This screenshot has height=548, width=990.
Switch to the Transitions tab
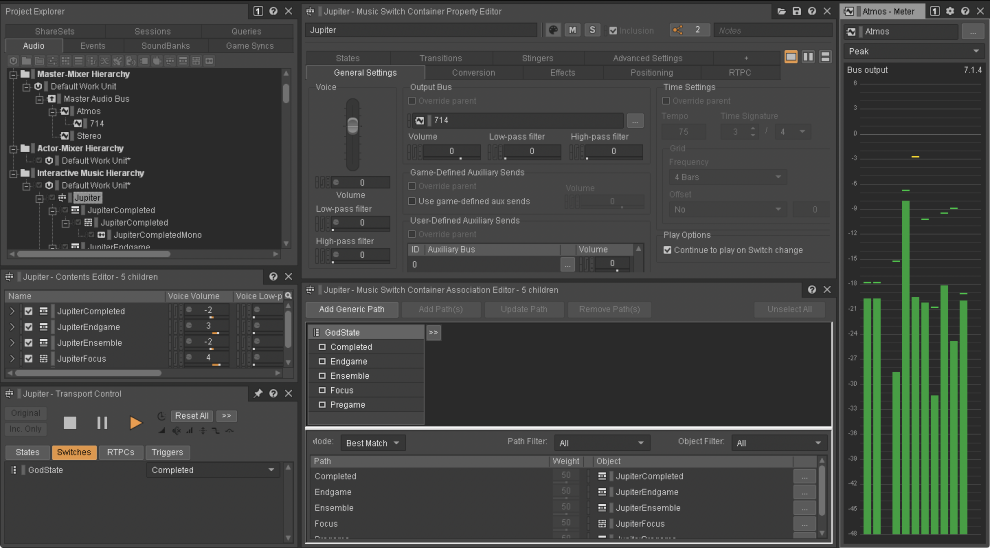coord(441,58)
